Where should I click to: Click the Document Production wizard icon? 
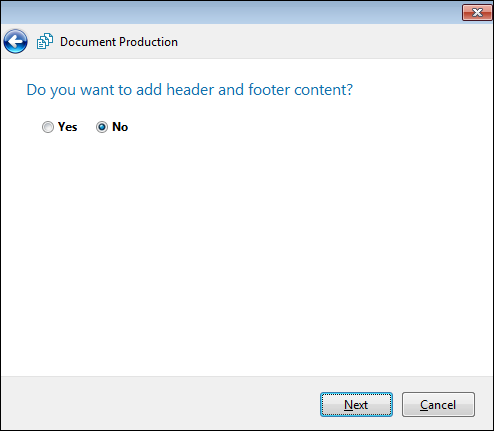(45, 41)
